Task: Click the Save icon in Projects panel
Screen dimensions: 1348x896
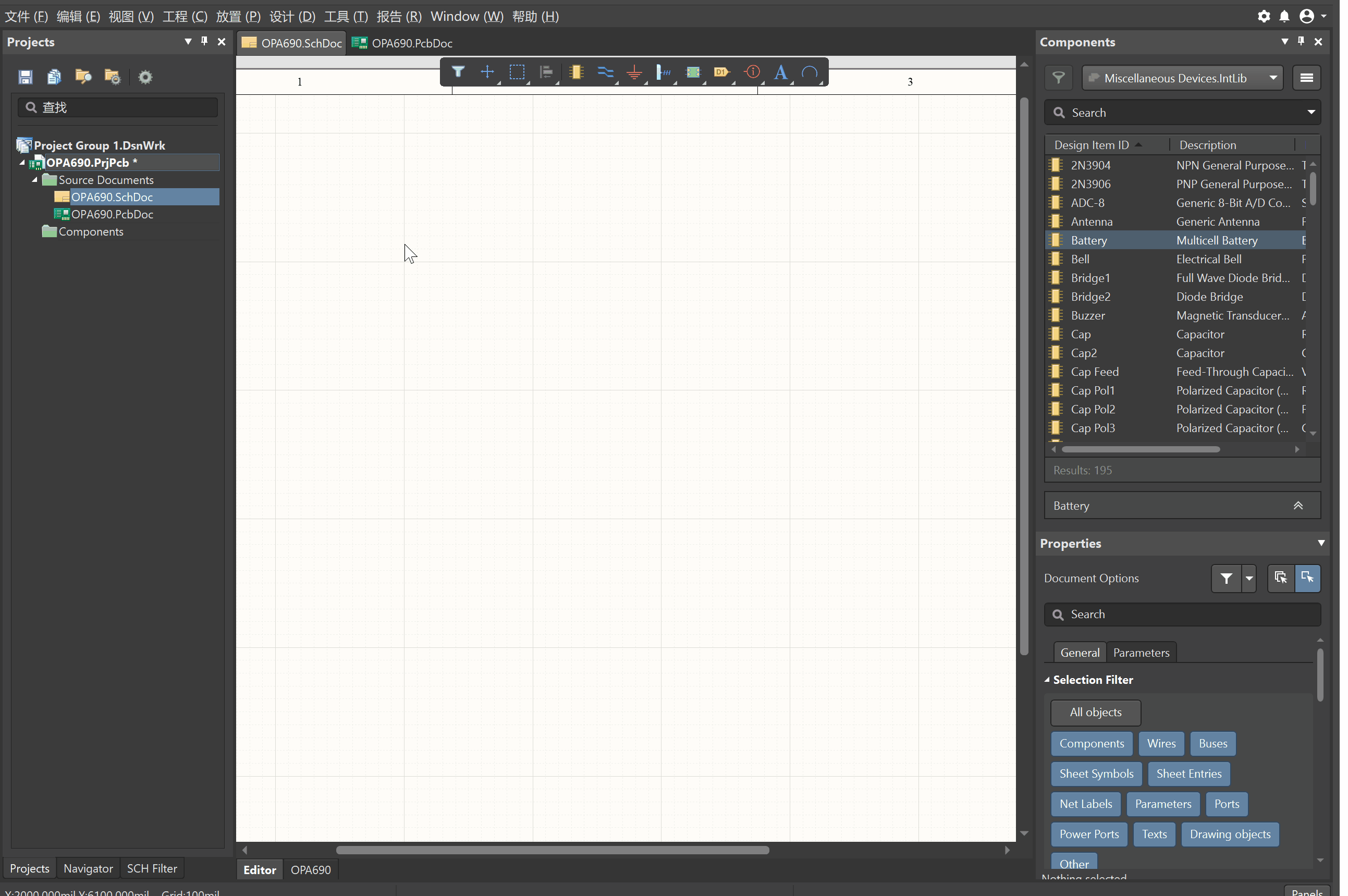Action: coord(26,77)
